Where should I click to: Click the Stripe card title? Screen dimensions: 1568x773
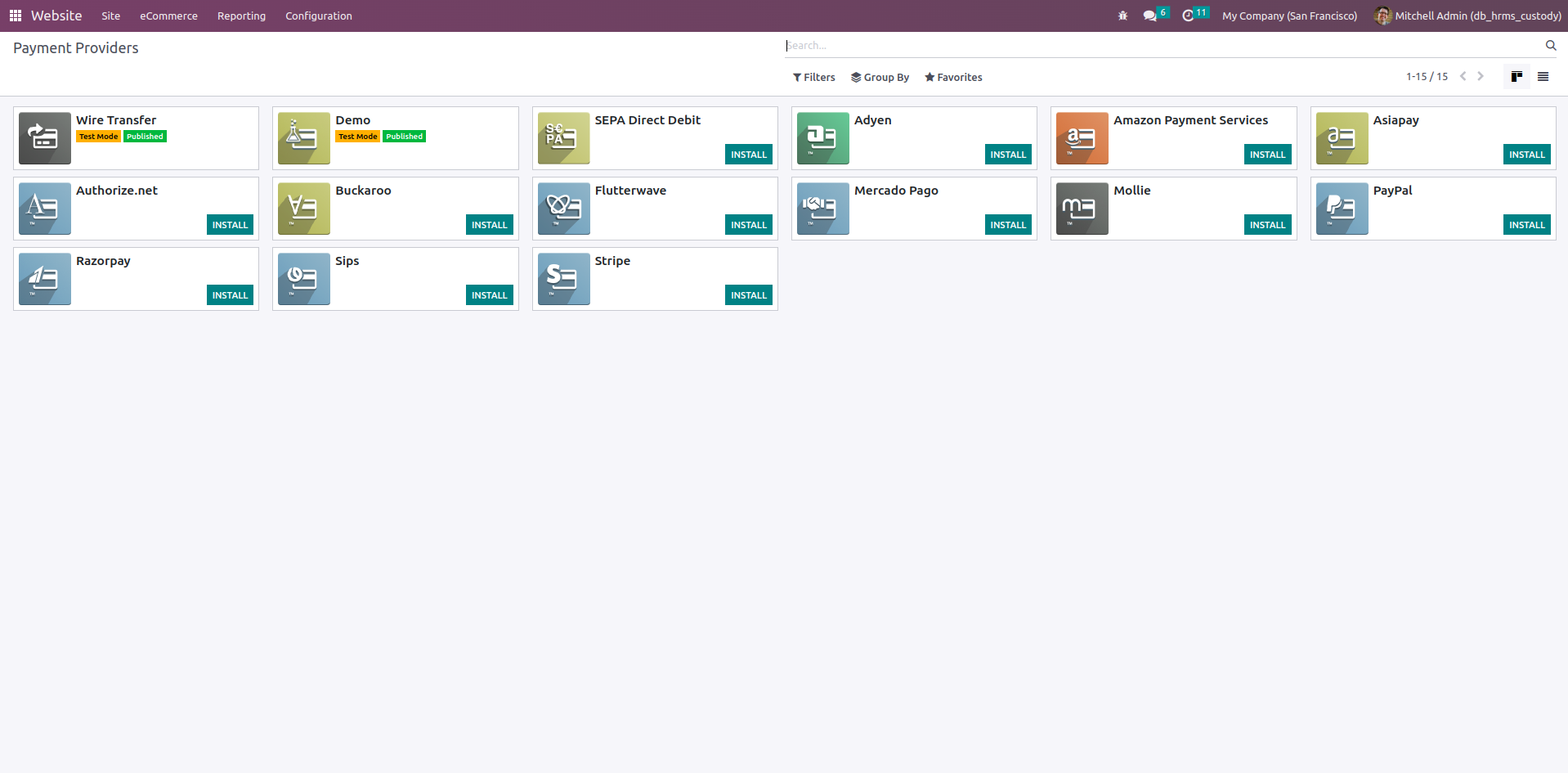pos(612,261)
